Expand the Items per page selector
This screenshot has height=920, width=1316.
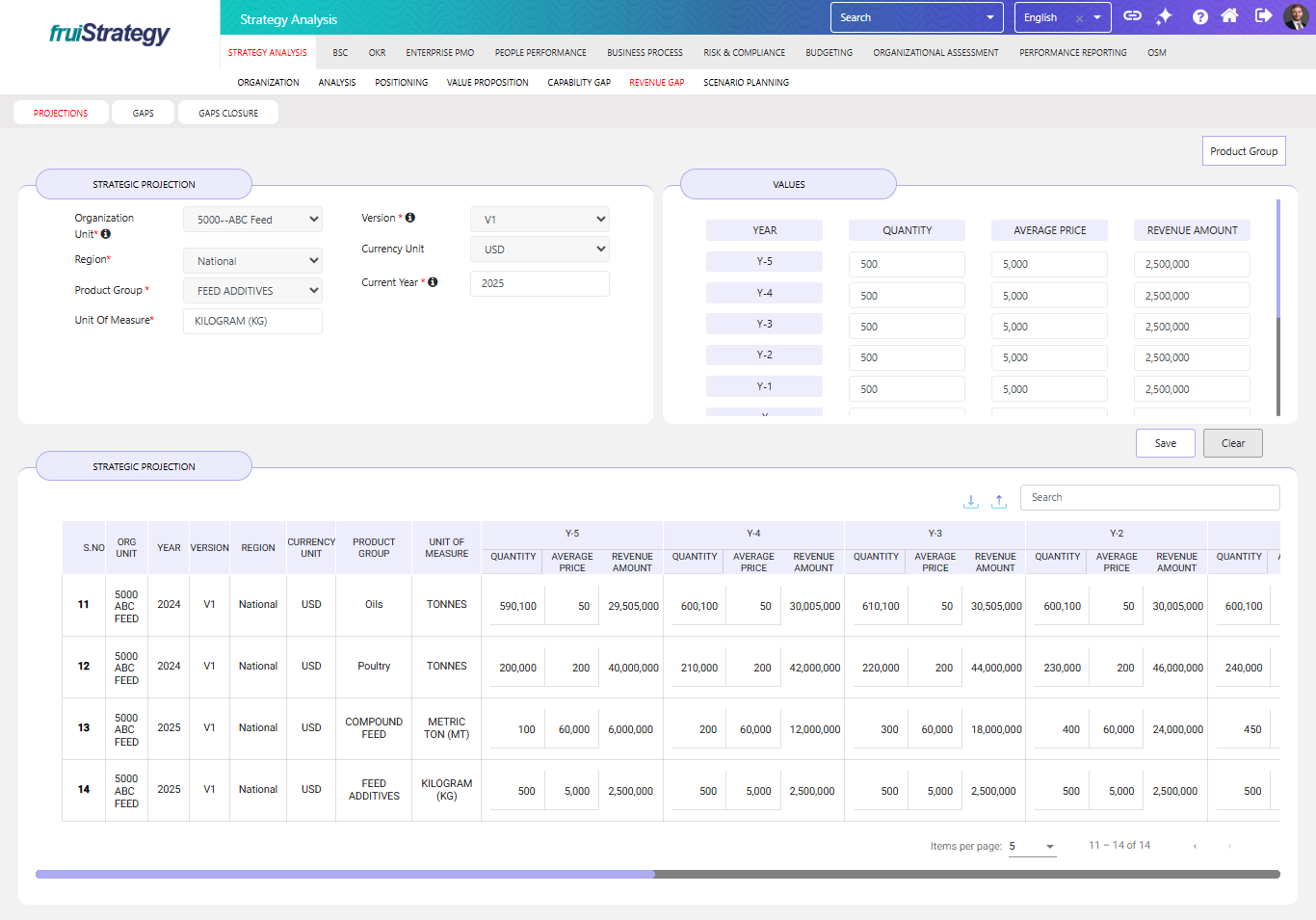click(1033, 847)
